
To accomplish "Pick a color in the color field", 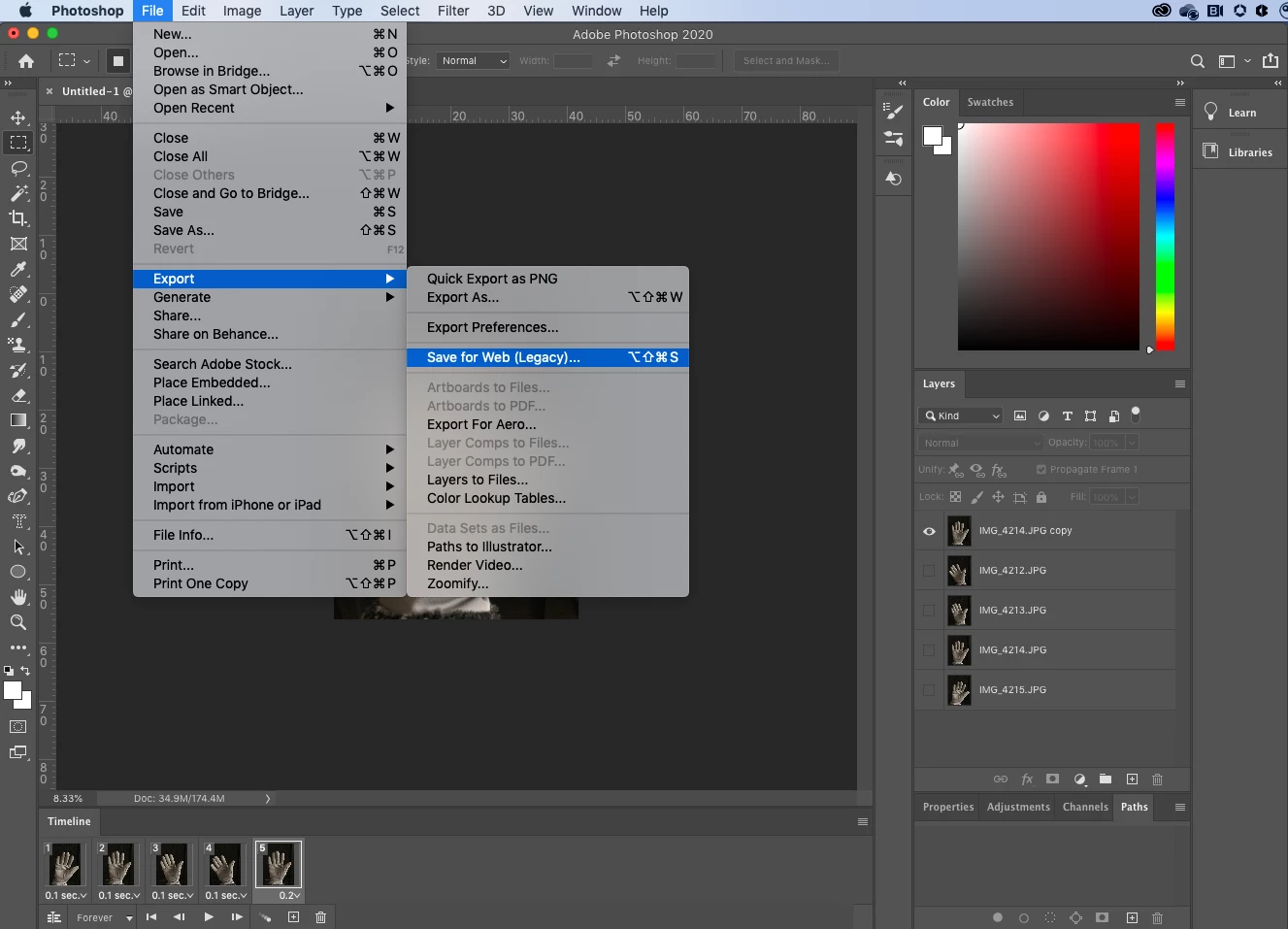I will (1048, 236).
